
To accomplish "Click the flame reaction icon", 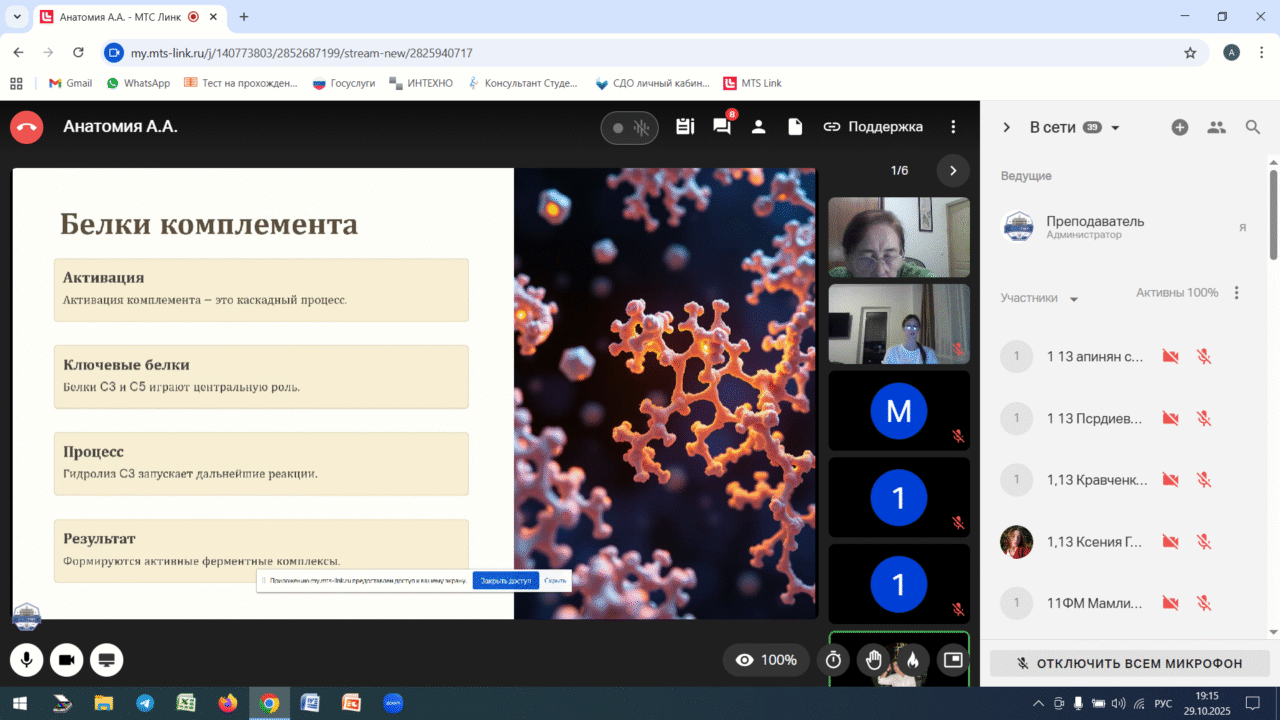I will click(912, 660).
